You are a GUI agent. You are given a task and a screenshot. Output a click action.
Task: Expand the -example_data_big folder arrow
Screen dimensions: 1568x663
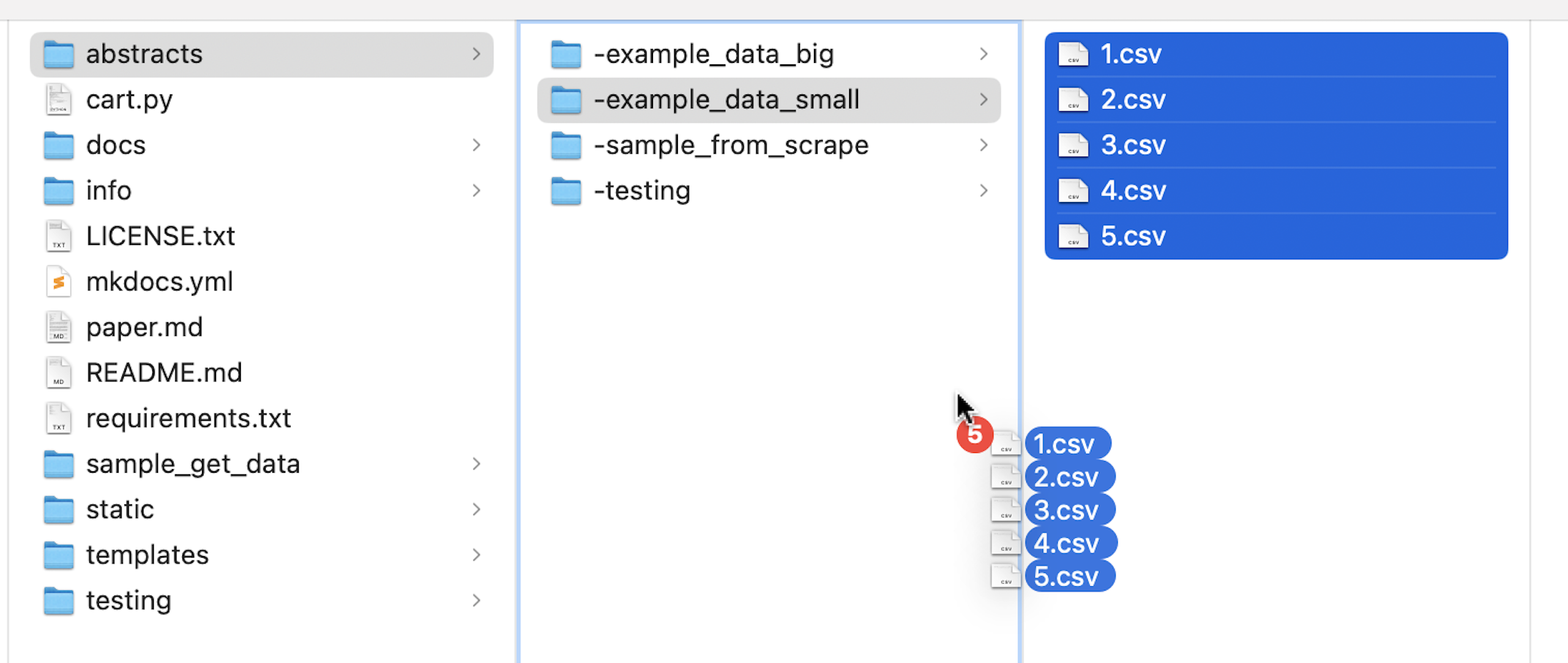point(983,54)
